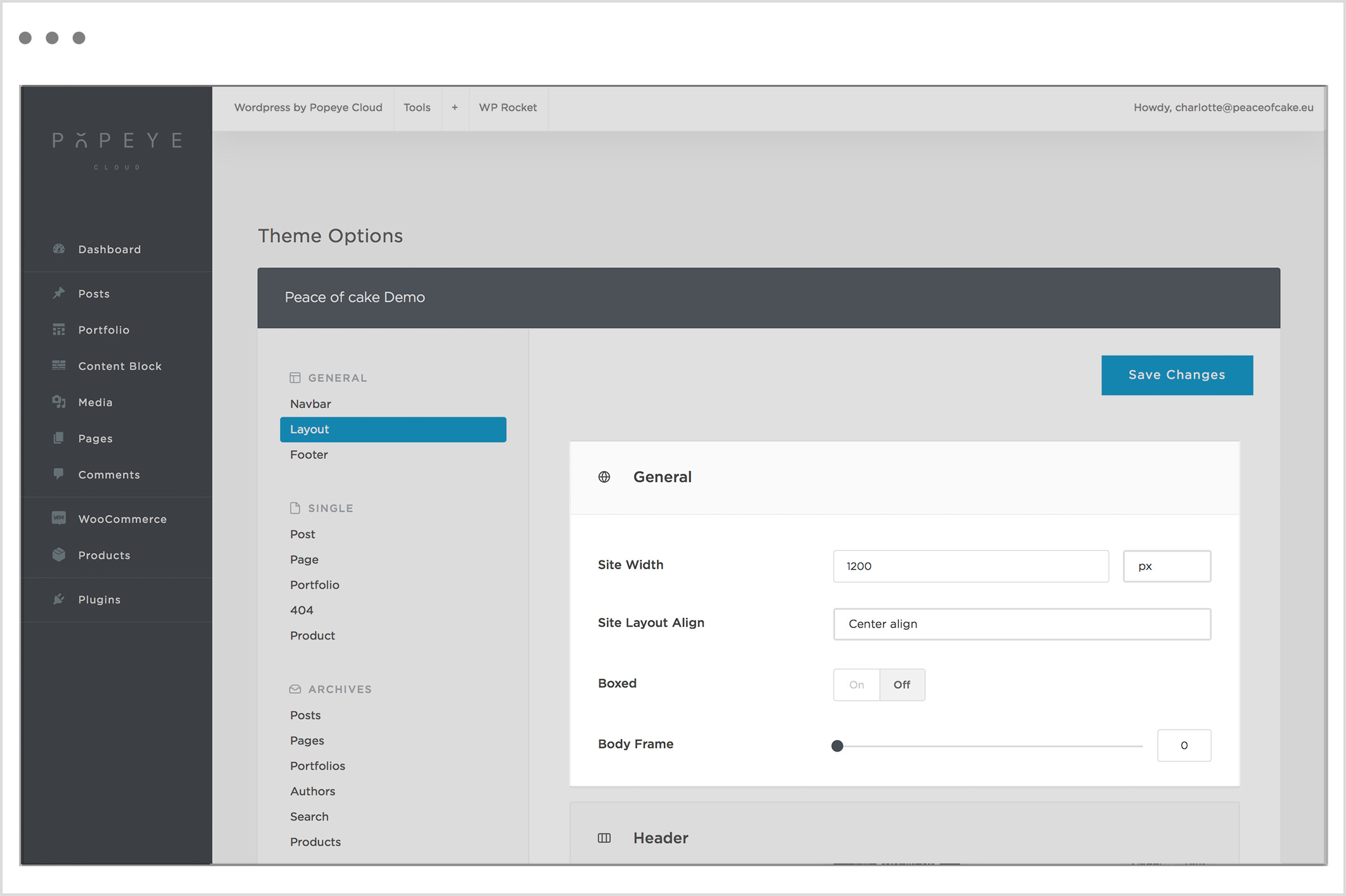1346x896 pixels.
Task: Open the 404 page options
Action: tap(302, 610)
